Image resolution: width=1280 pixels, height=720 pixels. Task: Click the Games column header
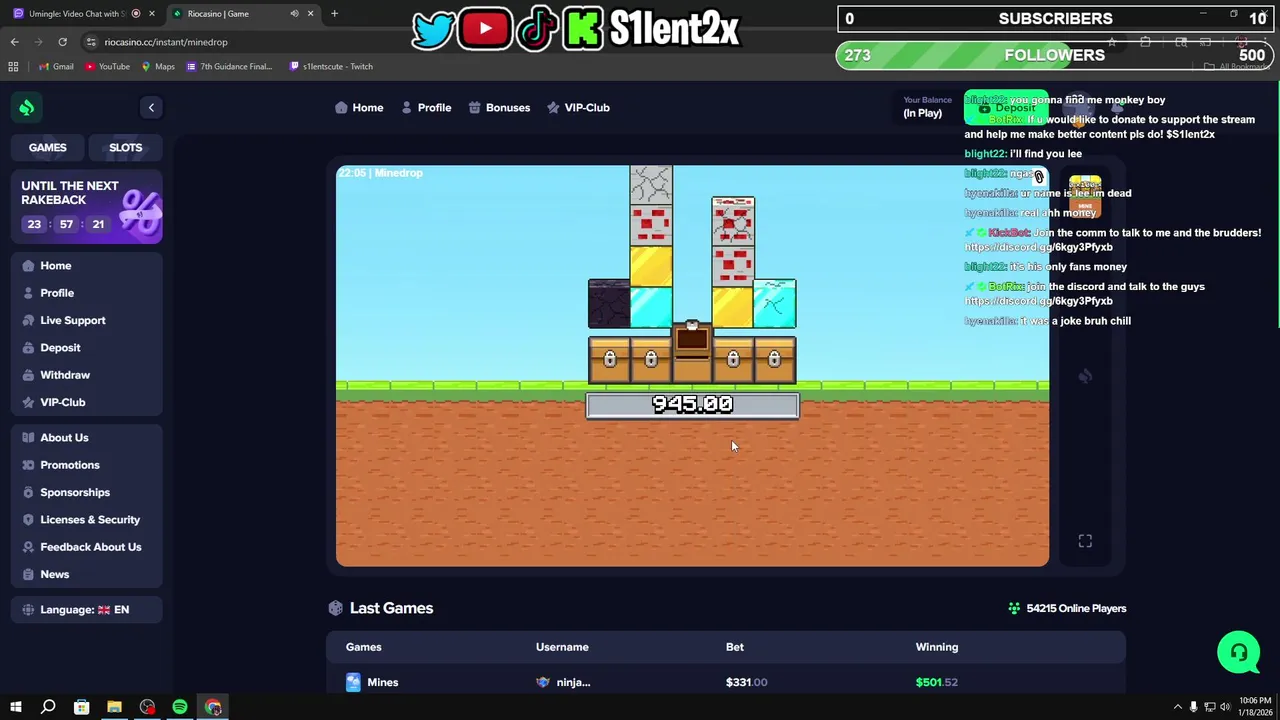364,647
